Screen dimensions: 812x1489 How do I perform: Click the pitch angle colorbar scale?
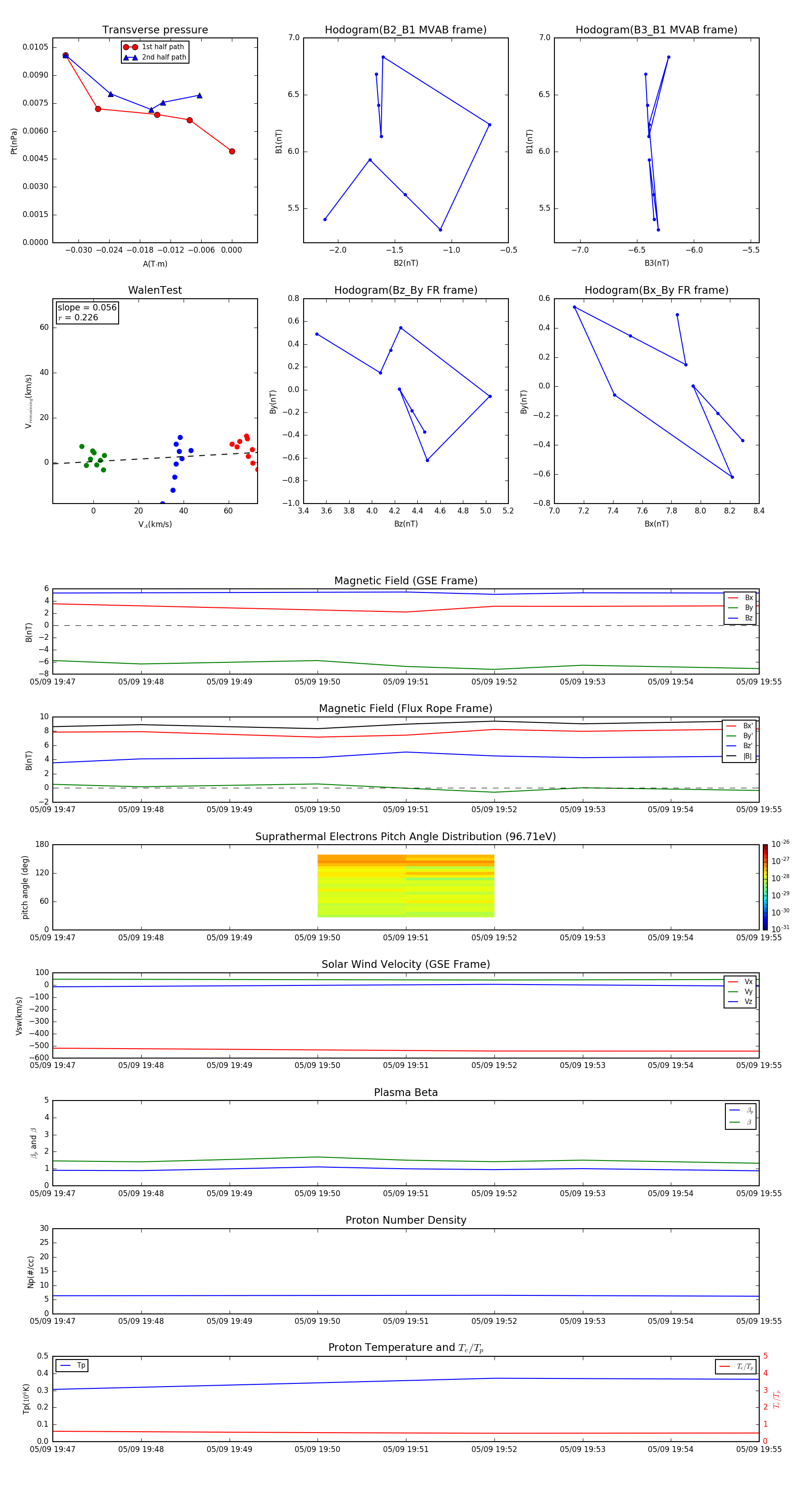(765, 887)
